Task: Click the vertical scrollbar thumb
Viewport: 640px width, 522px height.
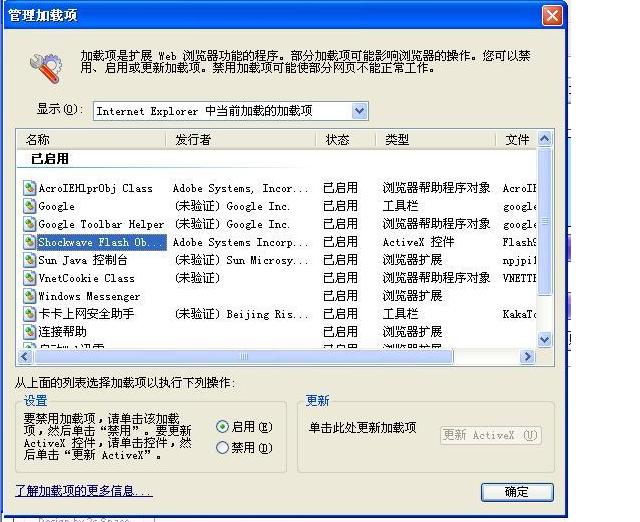Action: (544, 221)
